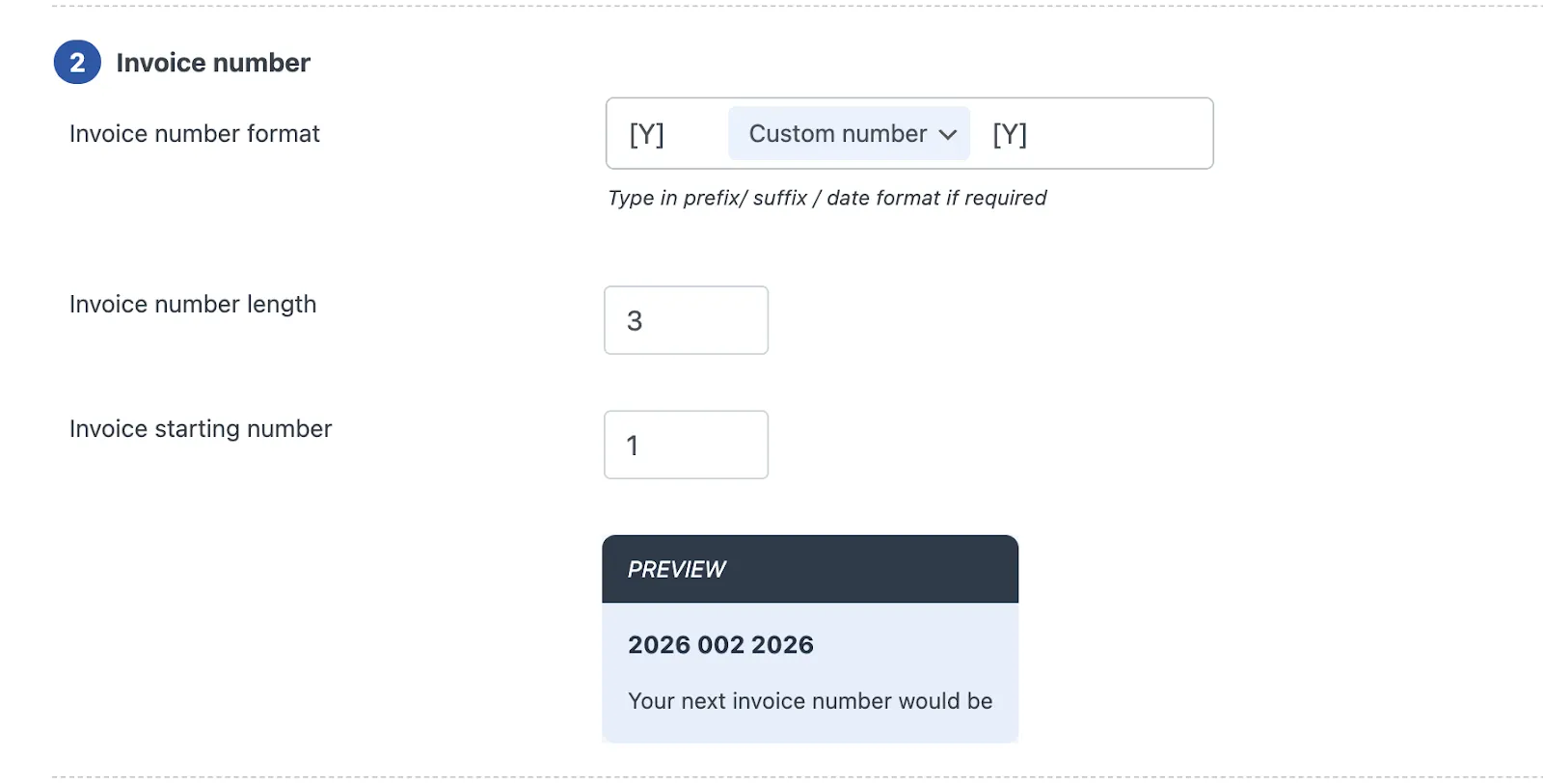Select Custom number in the format field
Viewport: 1543px width, 784px height.
835,133
